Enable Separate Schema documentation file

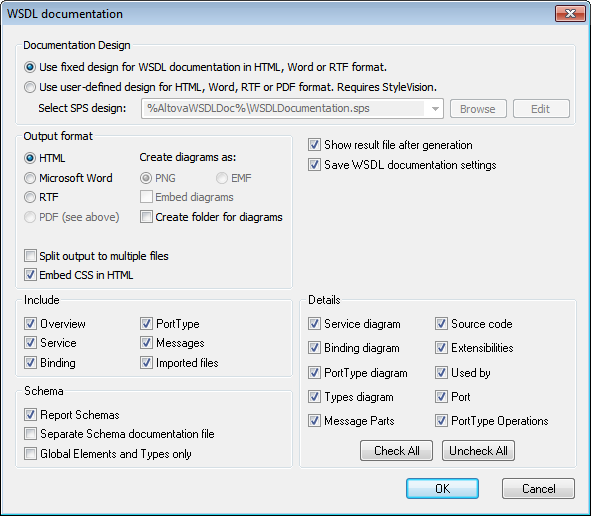30,434
